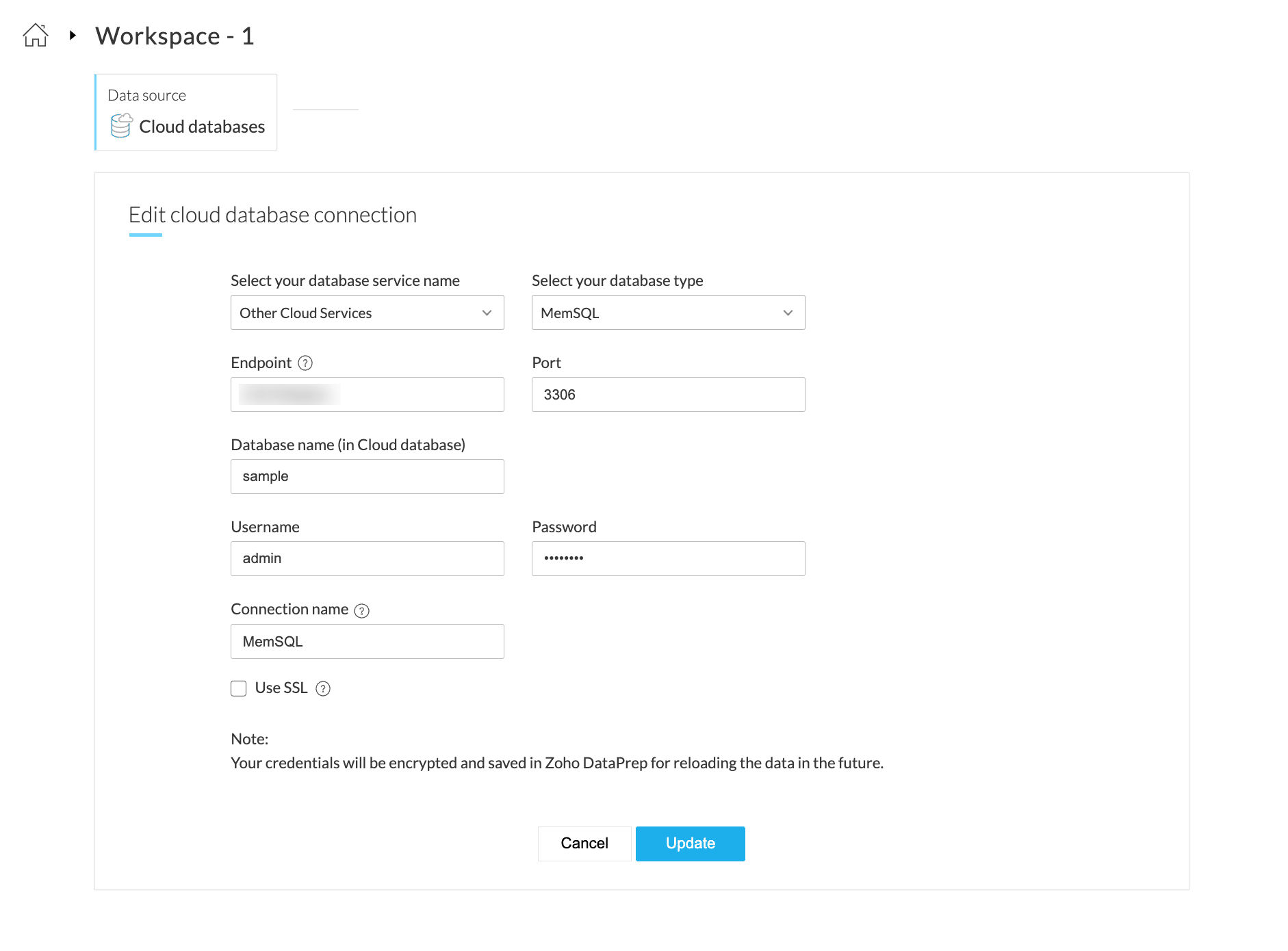This screenshot has width=1288, height=951.
Task: Click the chevron on the MemSQL type dropdown
Action: (788, 313)
